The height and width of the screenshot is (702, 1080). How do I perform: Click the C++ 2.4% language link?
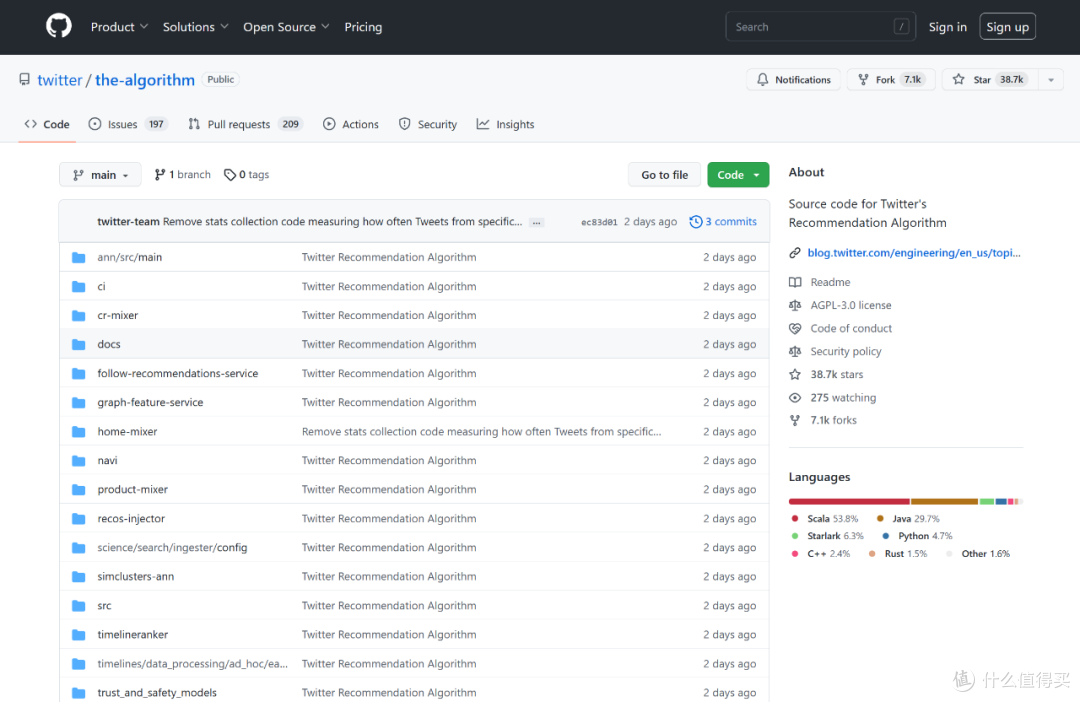(821, 554)
